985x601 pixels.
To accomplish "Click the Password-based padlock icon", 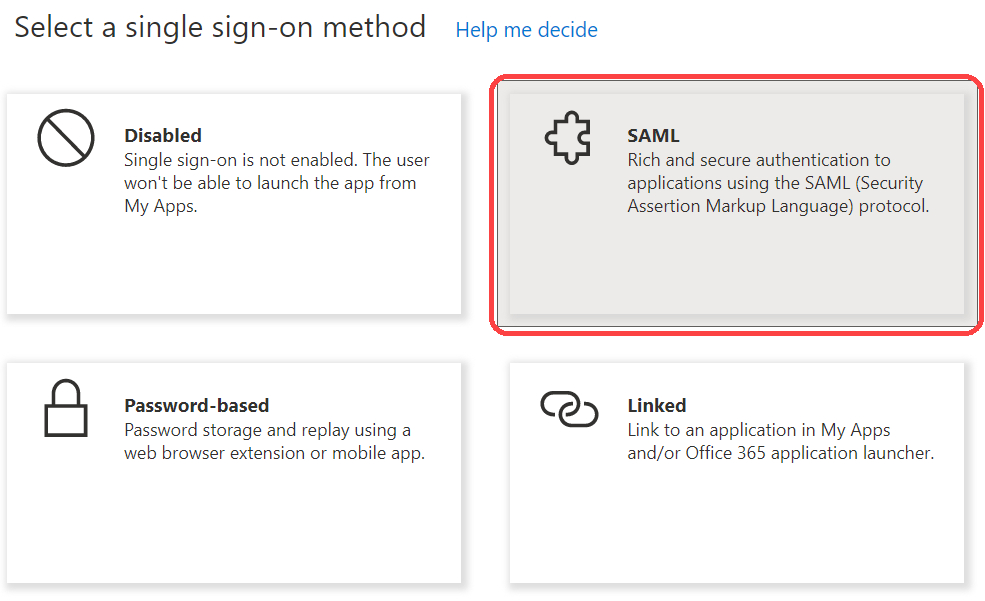I will pos(66,409).
